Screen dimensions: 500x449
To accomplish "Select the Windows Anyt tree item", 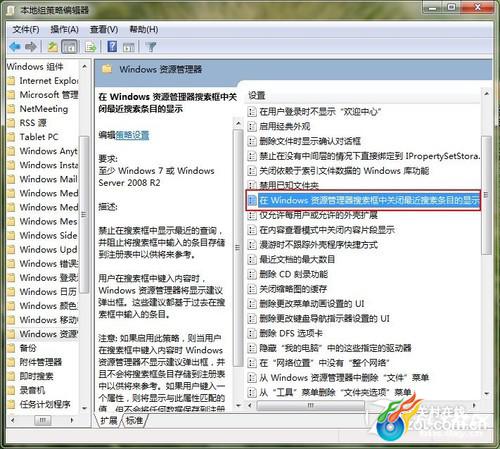I will coord(48,151).
